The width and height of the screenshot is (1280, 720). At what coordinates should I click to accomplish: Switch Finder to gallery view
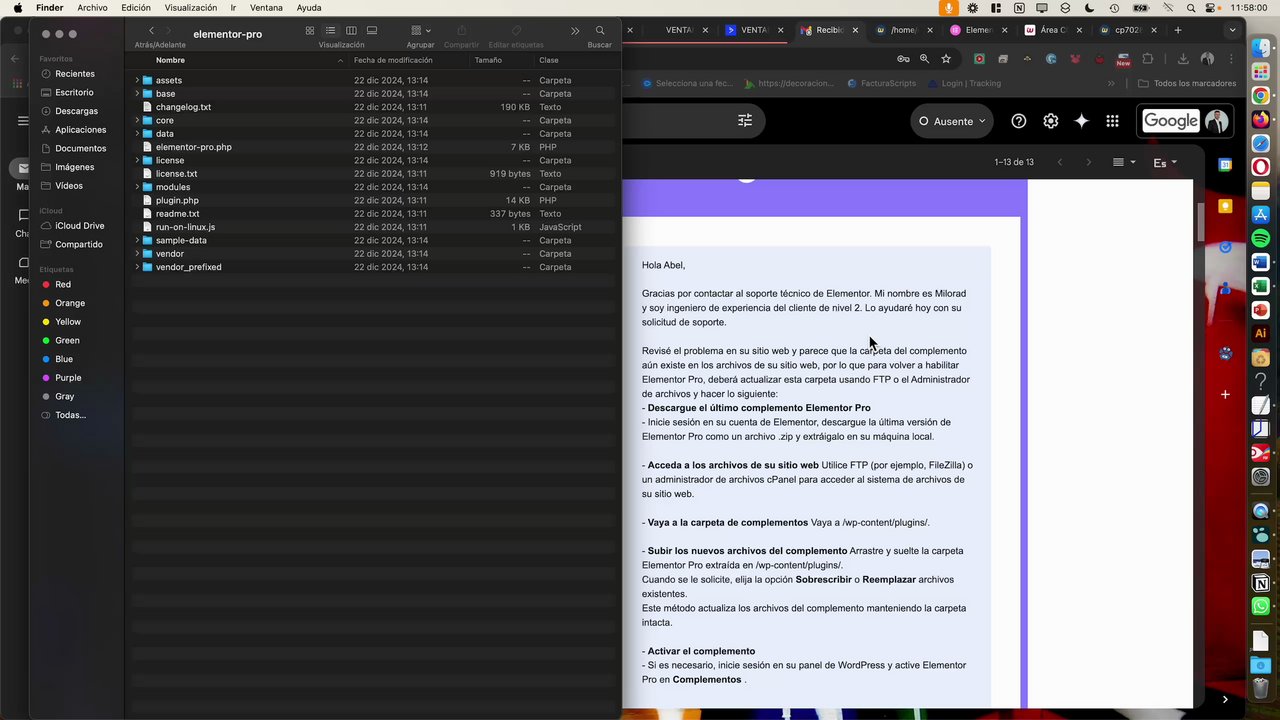372,31
